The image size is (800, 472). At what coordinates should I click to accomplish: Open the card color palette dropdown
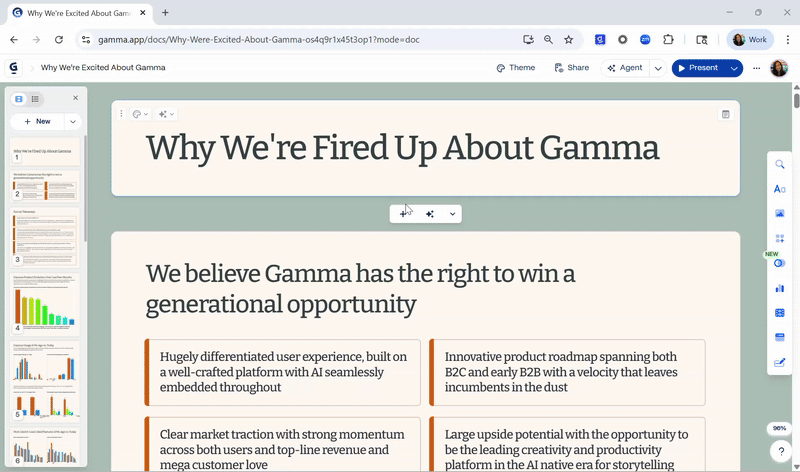click(x=140, y=114)
